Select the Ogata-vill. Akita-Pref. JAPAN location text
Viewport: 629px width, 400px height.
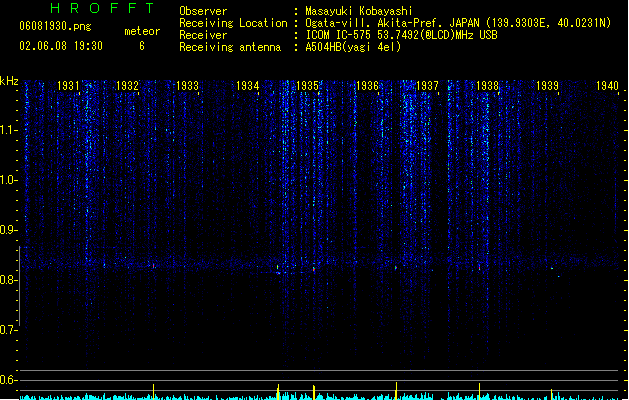click(458, 23)
